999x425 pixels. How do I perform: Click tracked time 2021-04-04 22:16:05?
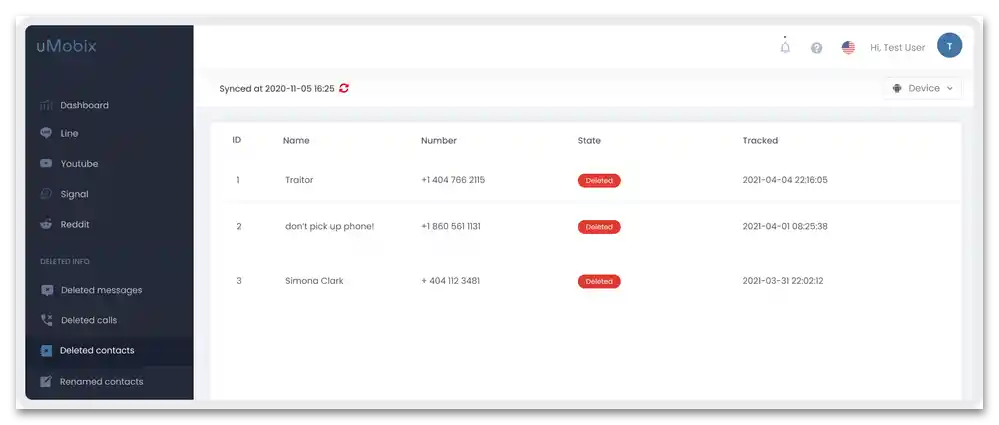point(785,180)
